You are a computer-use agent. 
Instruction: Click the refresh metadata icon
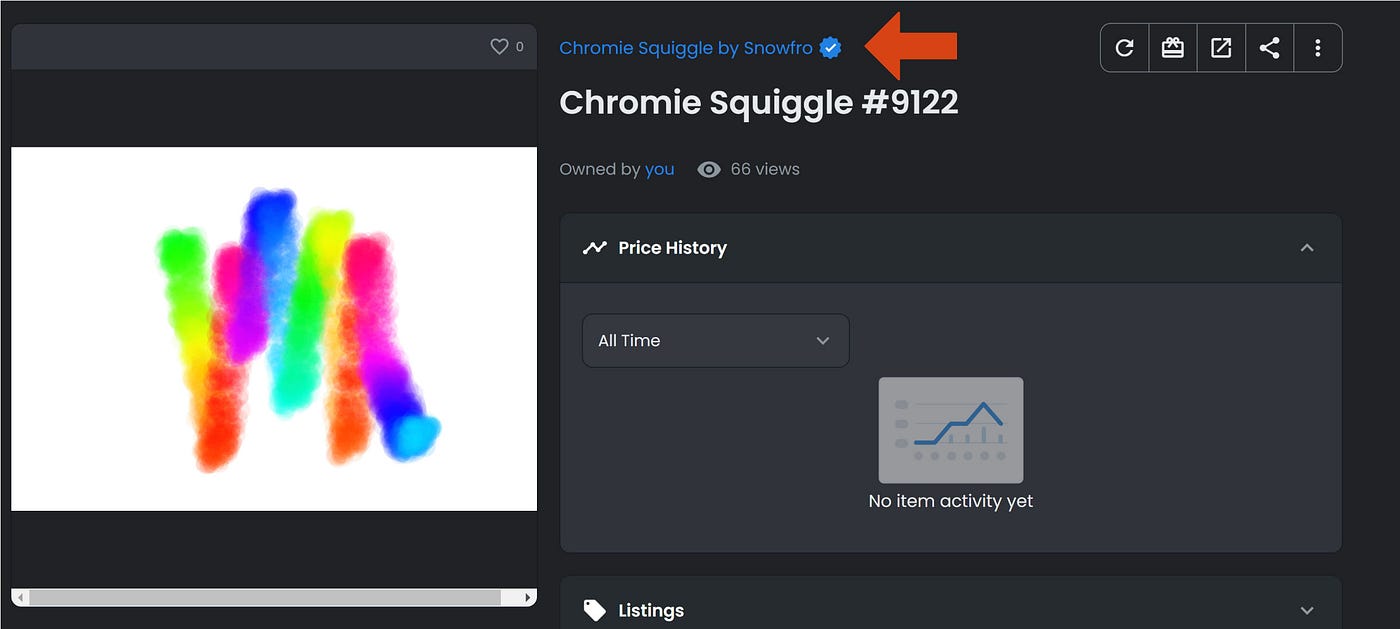[x=1125, y=48]
